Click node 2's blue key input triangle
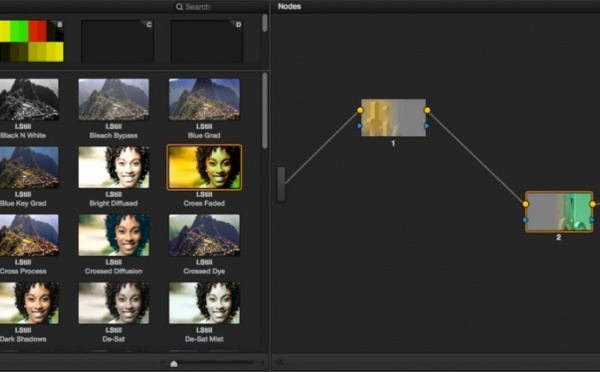Image resolution: width=600 pixels, height=372 pixels. (525, 220)
